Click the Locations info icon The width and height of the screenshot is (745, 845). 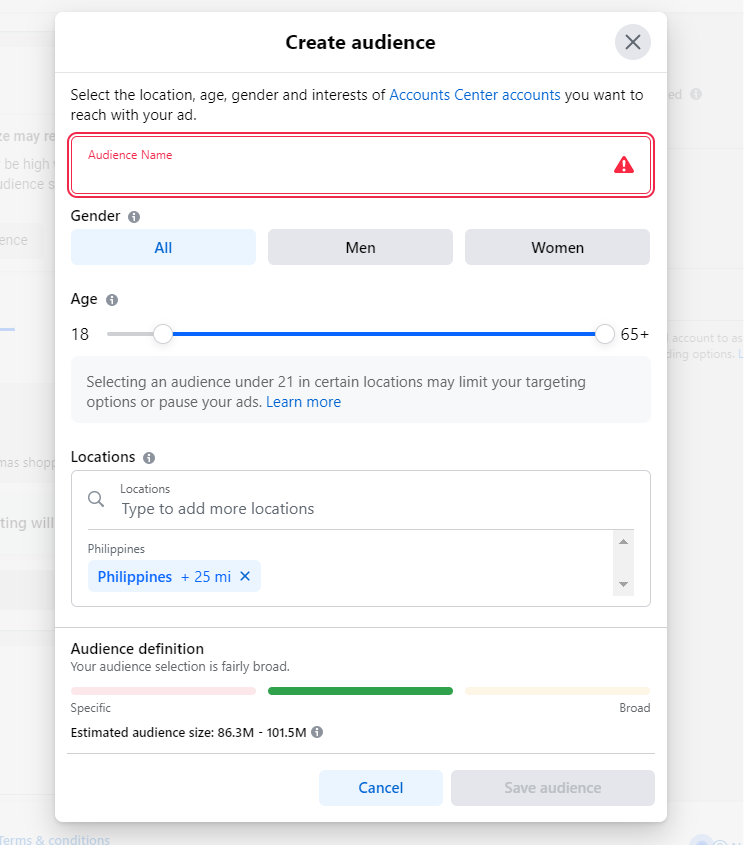coord(149,458)
